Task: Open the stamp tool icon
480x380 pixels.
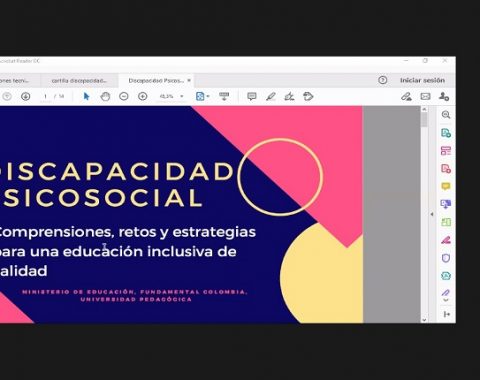Action: 308,97
